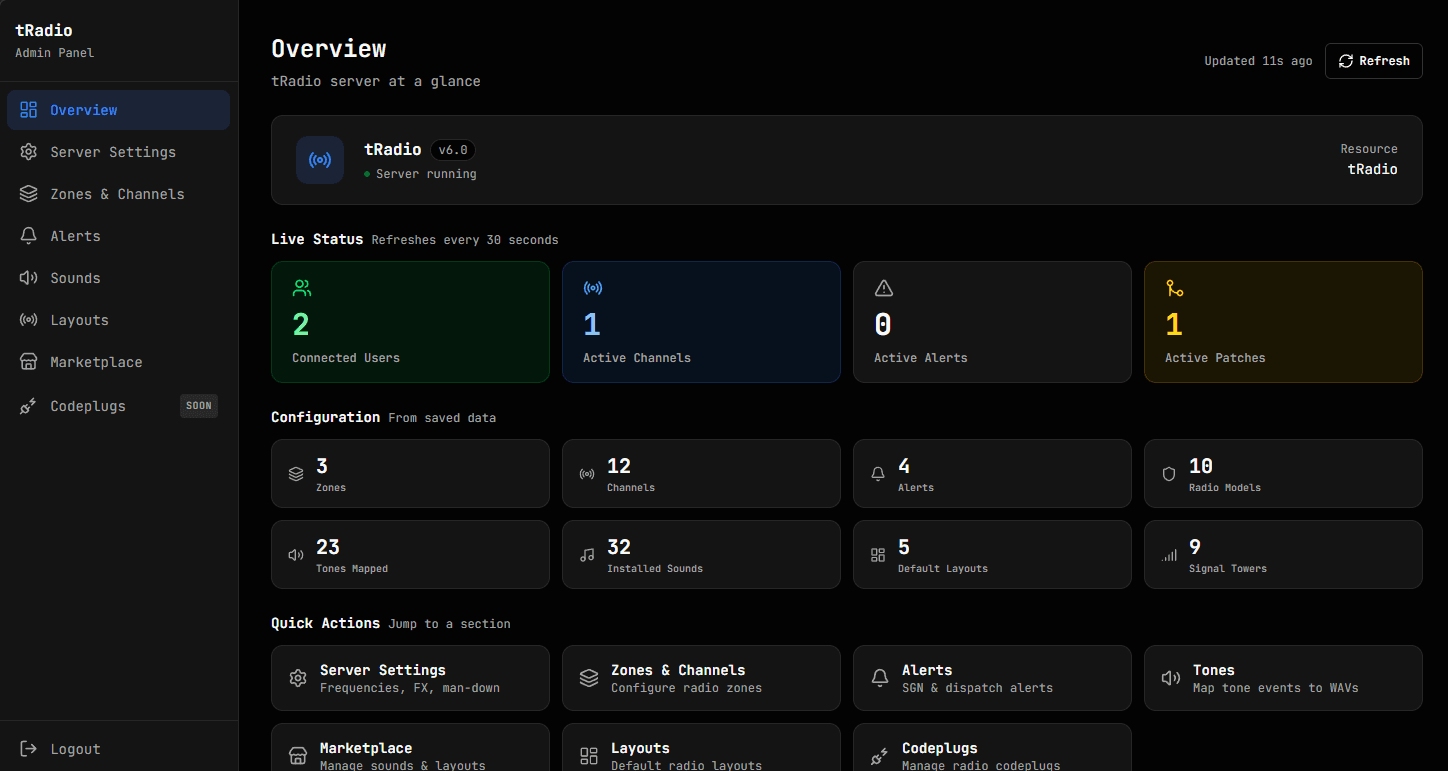Click the Zones layers icon in Configuration
Viewport: 1448px width, 771px height.
pos(296,474)
